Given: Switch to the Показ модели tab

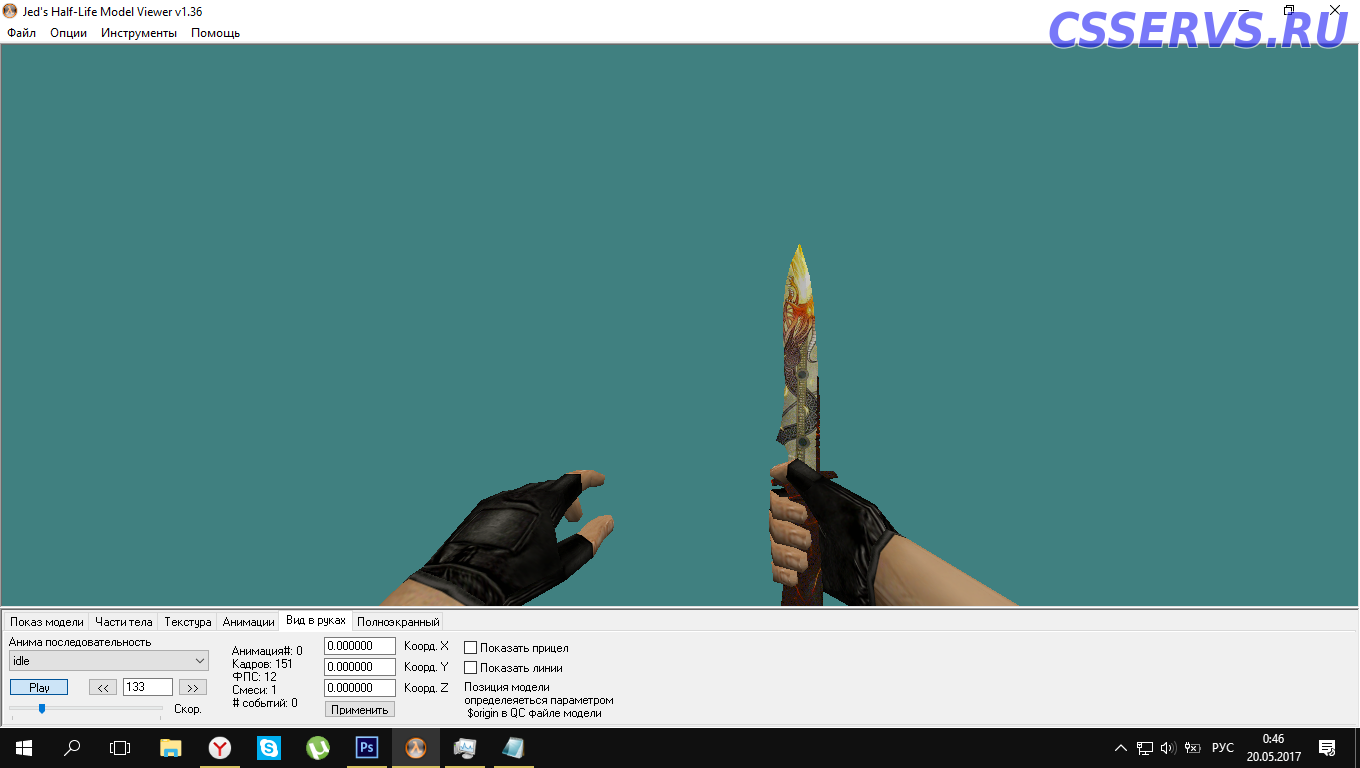Looking at the screenshot, I should (47, 622).
